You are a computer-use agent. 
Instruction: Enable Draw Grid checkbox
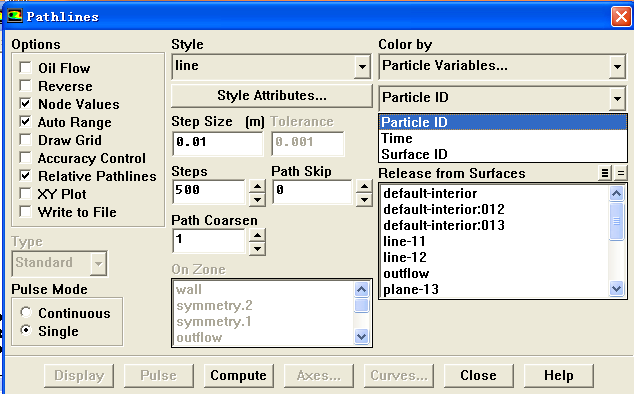click(x=25, y=140)
